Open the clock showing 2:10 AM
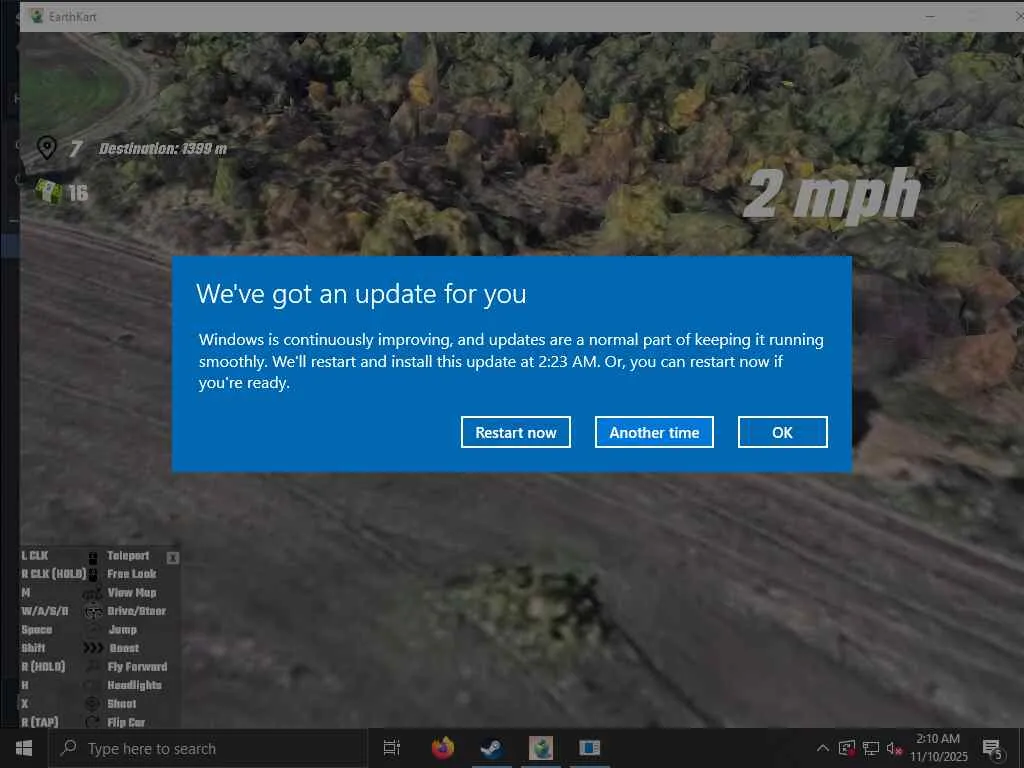The image size is (1024, 768). tap(938, 748)
